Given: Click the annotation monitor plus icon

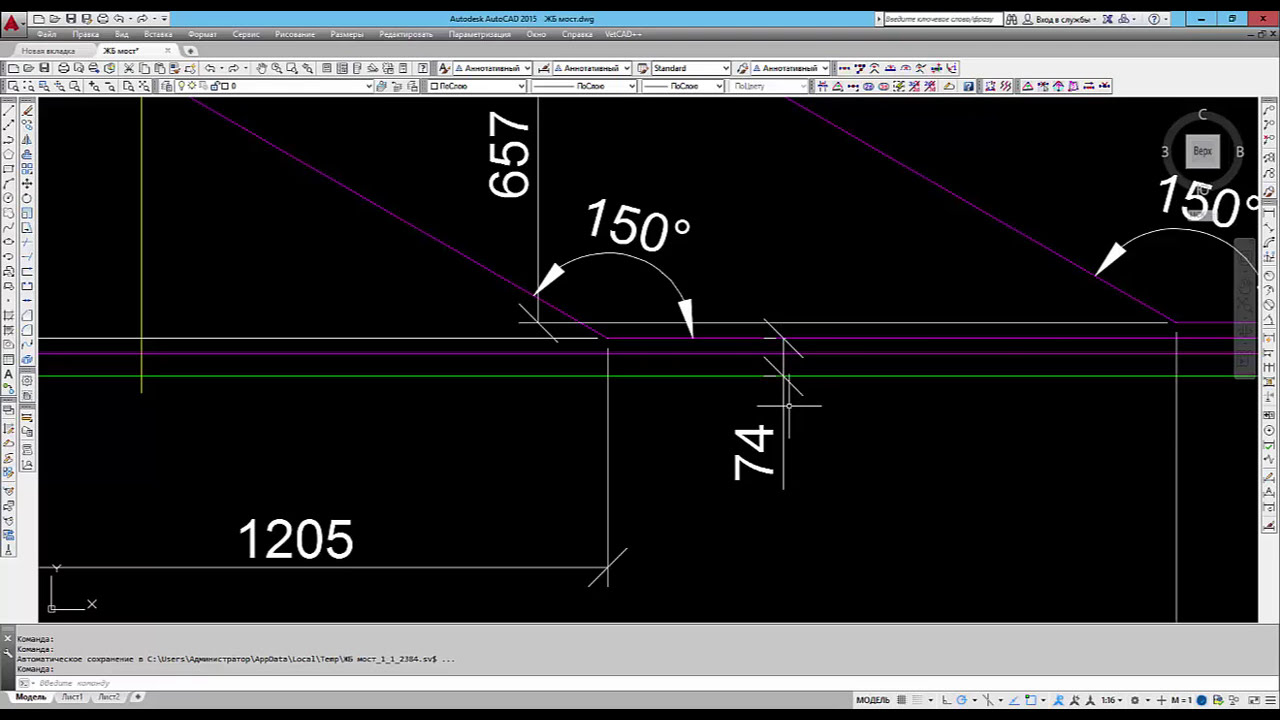Looking at the screenshot, I should (1161, 700).
